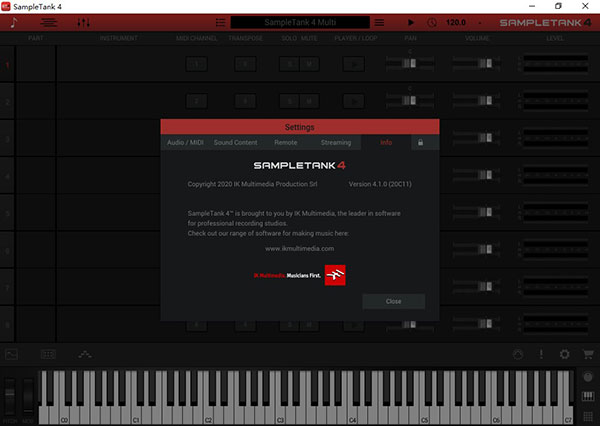Viewport: 600px width, 426px height.
Task: Open the Play view music note icon
Action: pyautogui.click(x=14, y=23)
